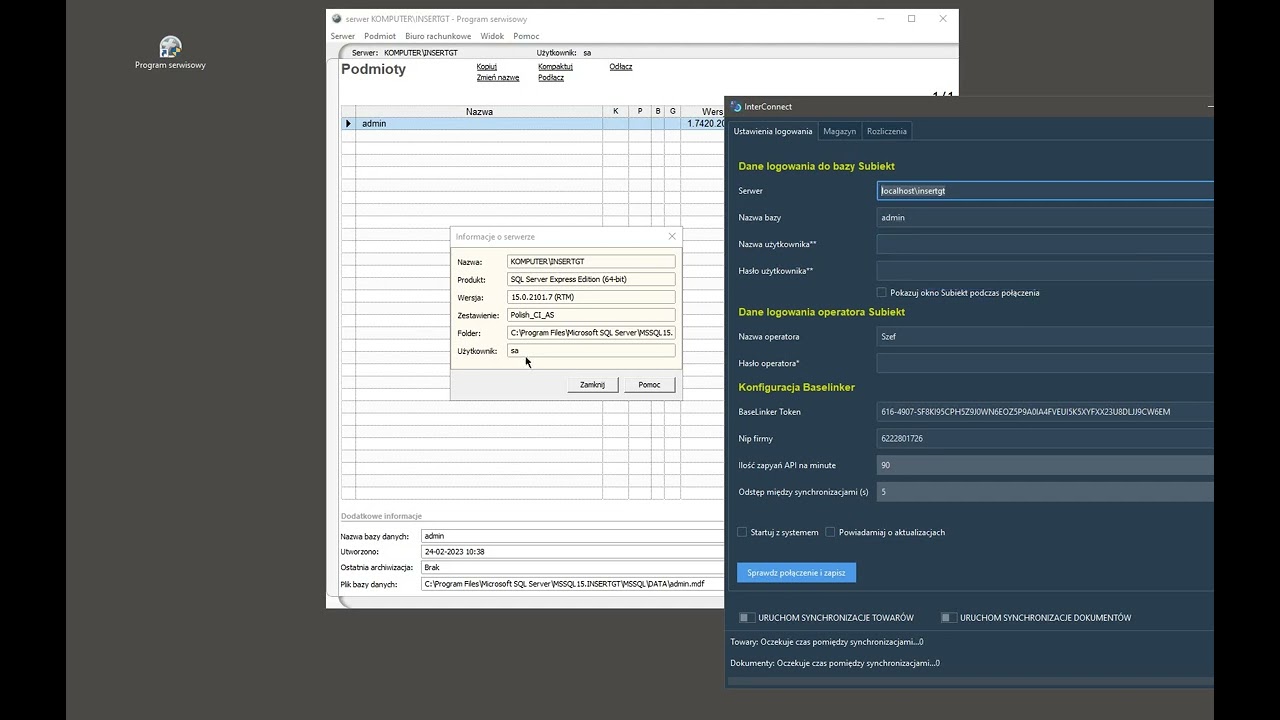
Task: Open the Biuro rachunkowe menu
Action: click(438, 36)
